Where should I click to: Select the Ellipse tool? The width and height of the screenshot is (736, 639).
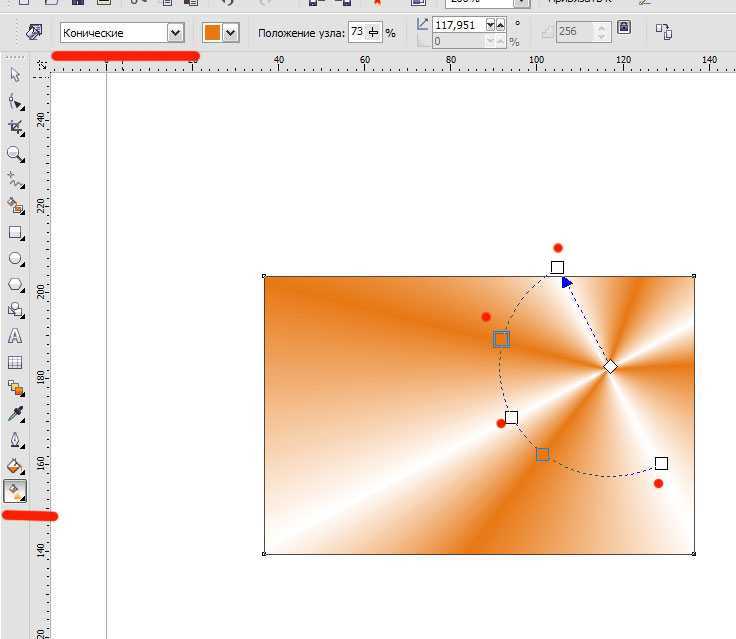coord(16,259)
